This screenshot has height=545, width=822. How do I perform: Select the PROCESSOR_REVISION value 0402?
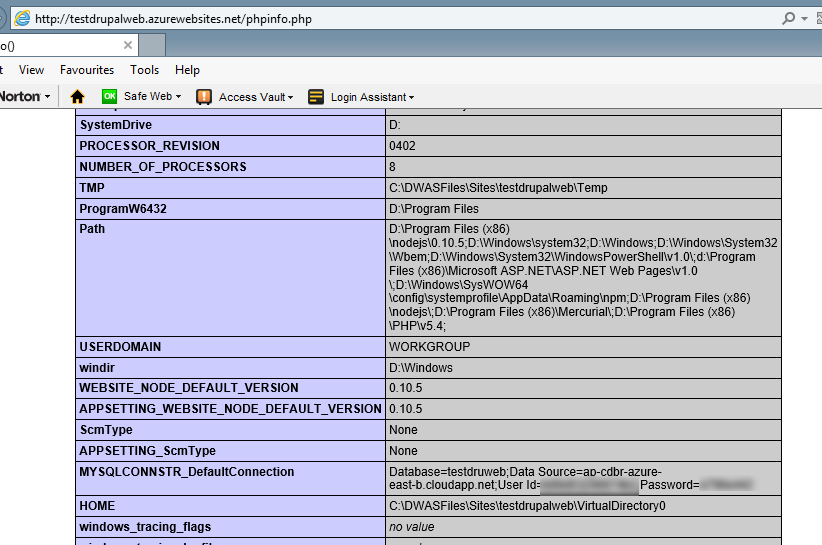point(402,146)
